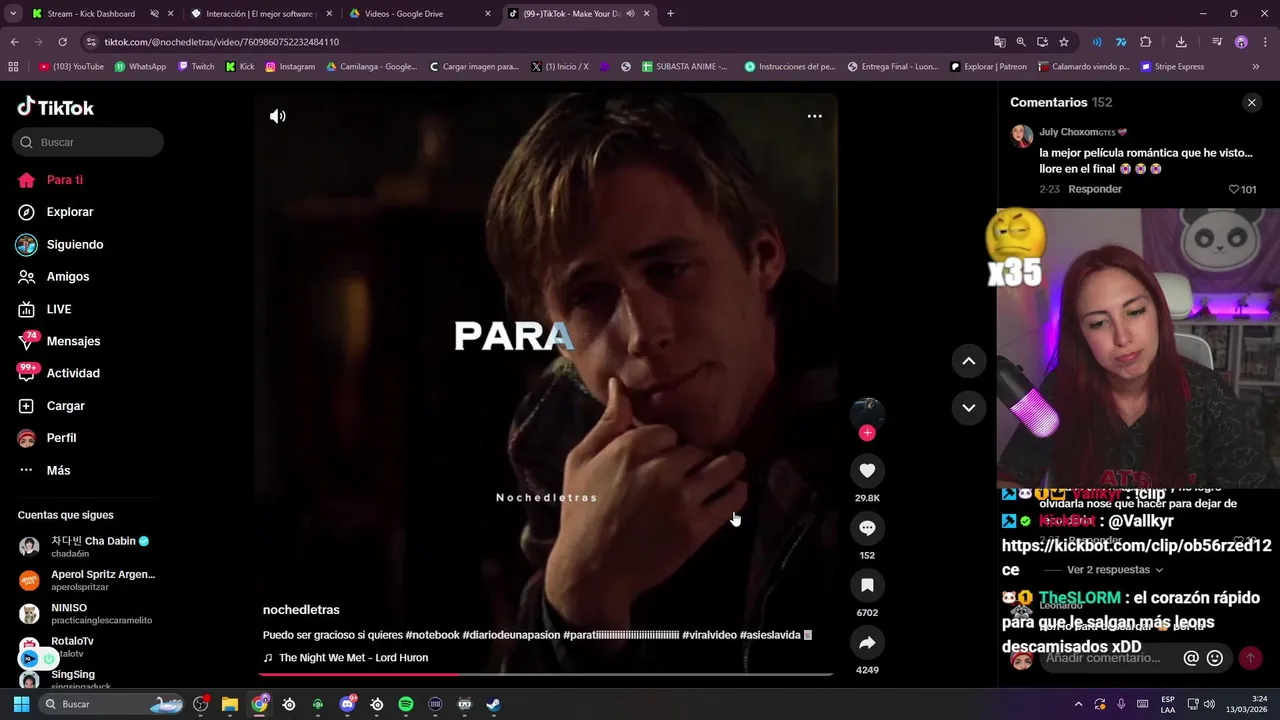Like the video with the heart icon
The width and height of the screenshot is (1280, 720).
click(867, 471)
